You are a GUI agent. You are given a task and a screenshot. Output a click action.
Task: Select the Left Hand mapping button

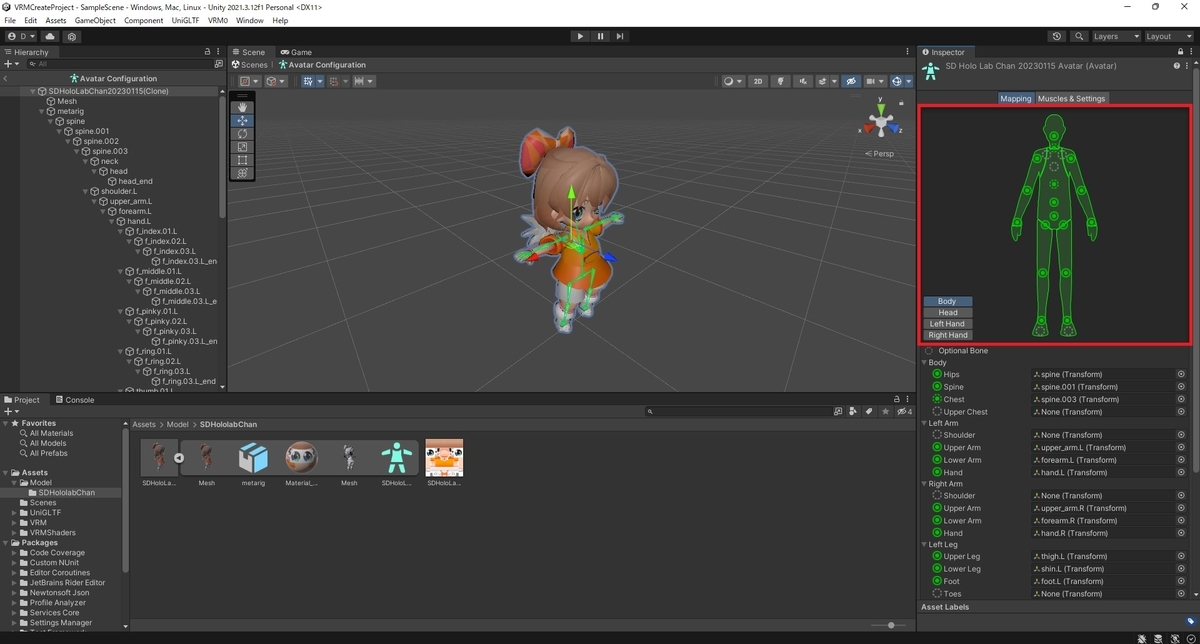point(947,324)
